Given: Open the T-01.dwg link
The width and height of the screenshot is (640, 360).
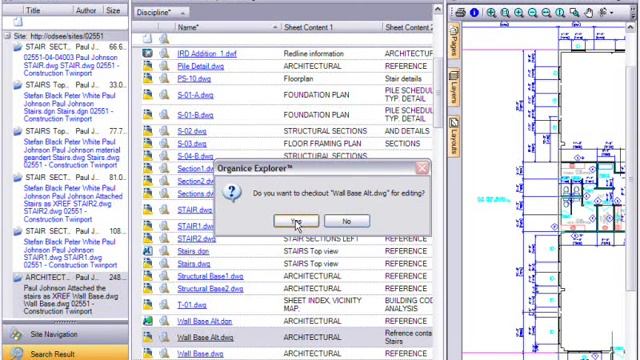Looking at the screenshot, I should (x=192, y=305).
